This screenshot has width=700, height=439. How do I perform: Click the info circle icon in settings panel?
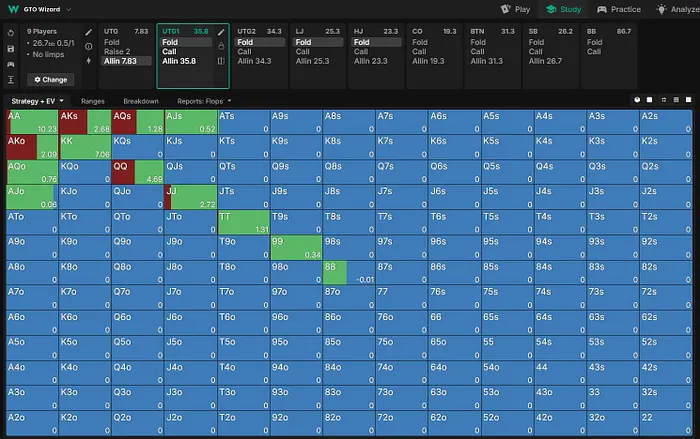click(89, 47)
